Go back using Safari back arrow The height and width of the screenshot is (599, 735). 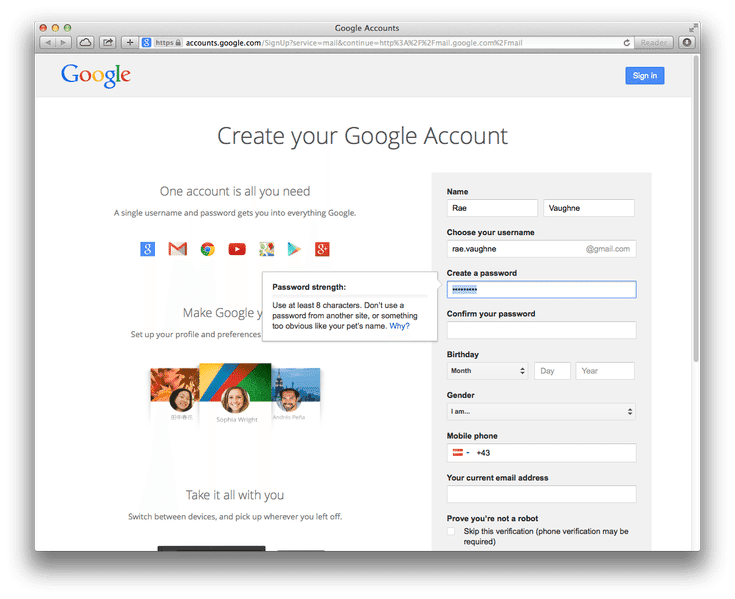[47, 43]
